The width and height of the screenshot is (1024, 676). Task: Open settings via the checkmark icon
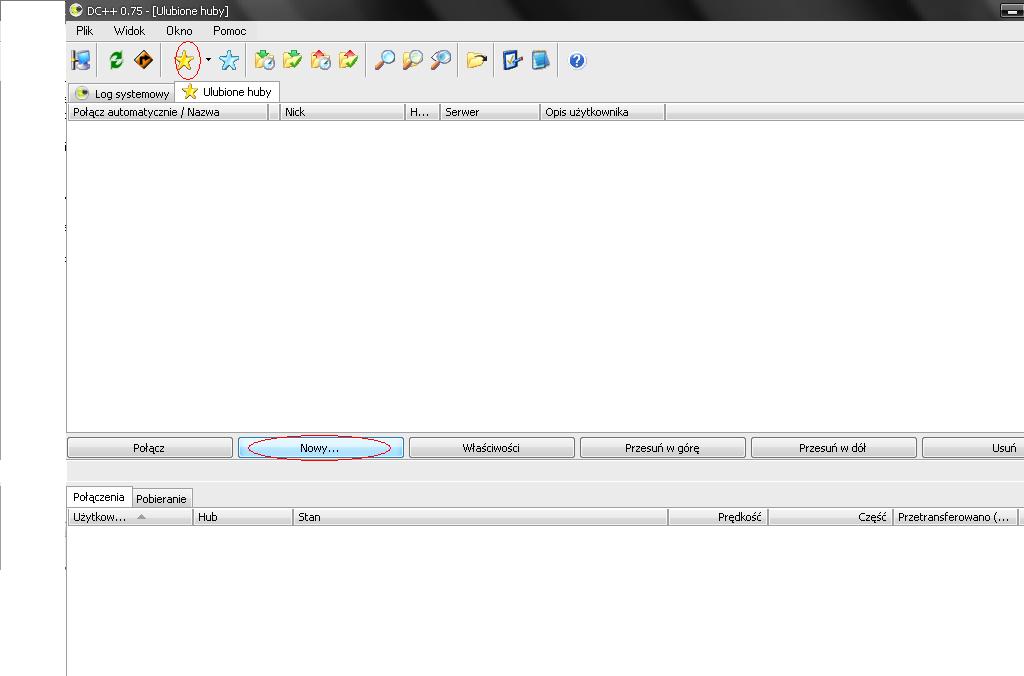click(513, 61)
